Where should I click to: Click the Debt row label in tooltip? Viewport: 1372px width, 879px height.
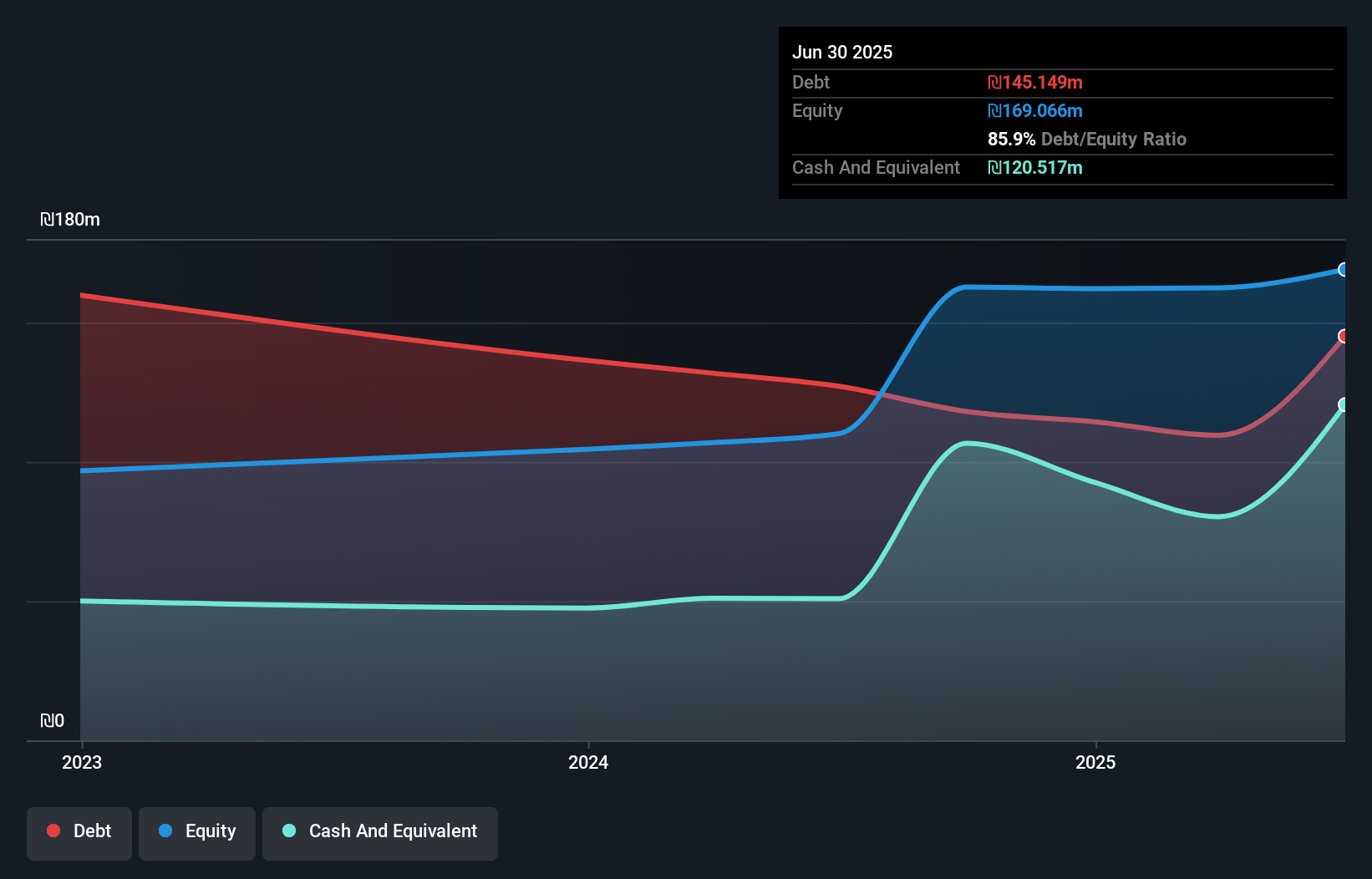810,82
